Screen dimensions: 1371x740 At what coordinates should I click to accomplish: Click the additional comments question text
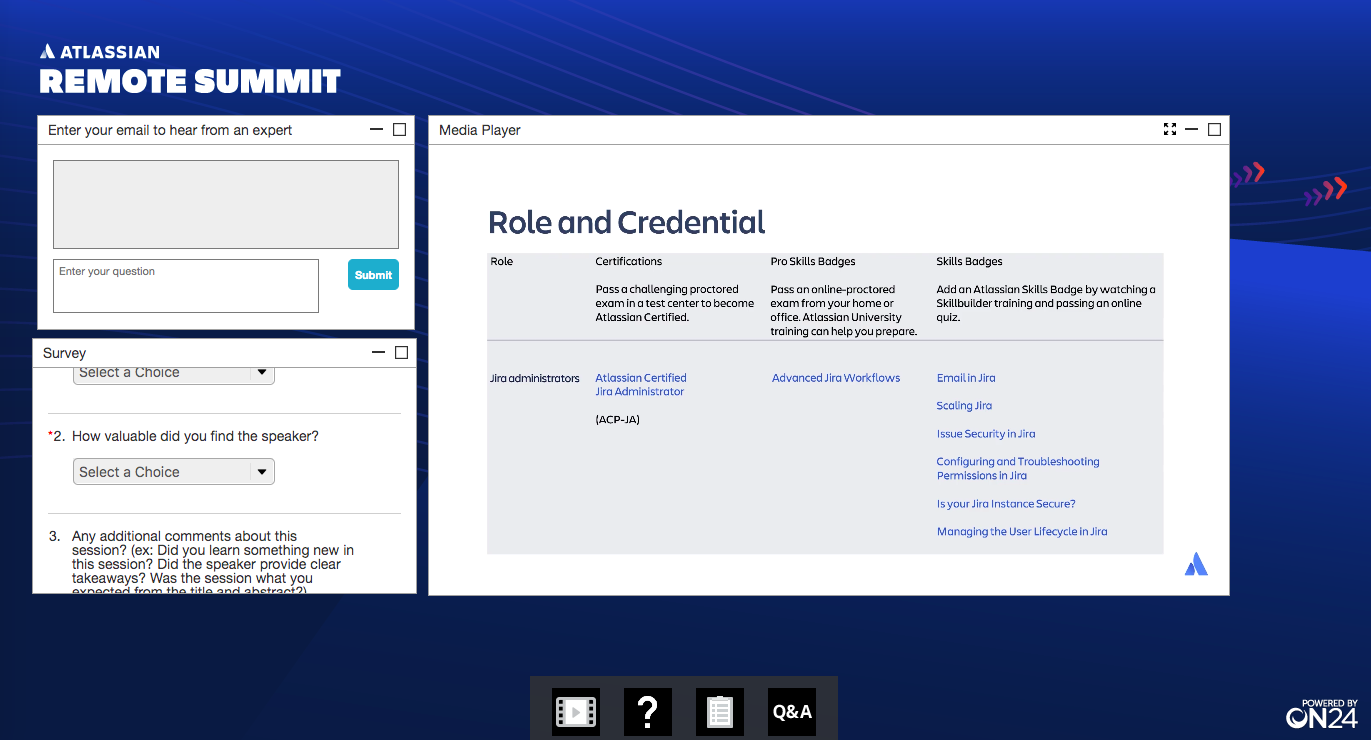tap(213, 564)
